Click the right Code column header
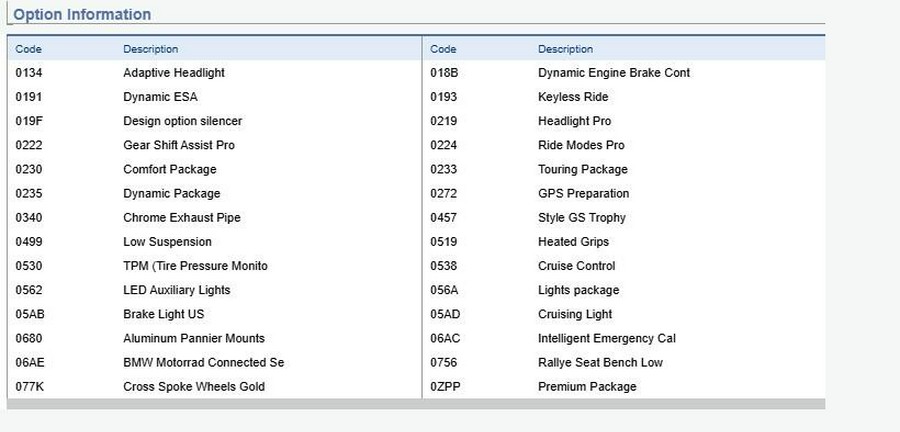 443,49
